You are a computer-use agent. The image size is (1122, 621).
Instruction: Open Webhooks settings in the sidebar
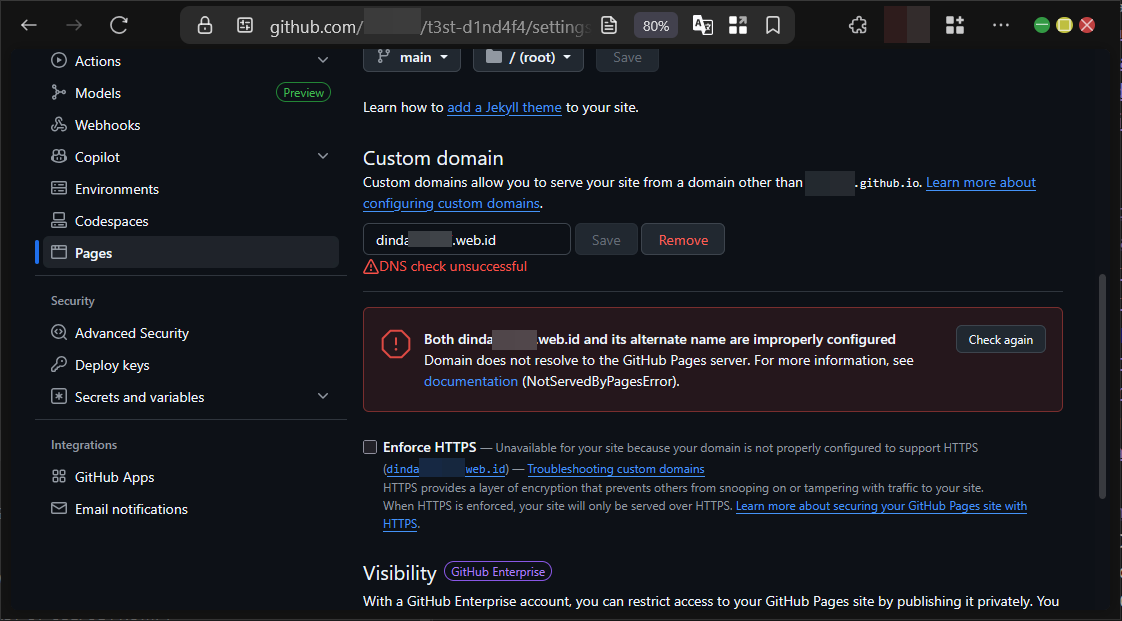pos(106,124)
